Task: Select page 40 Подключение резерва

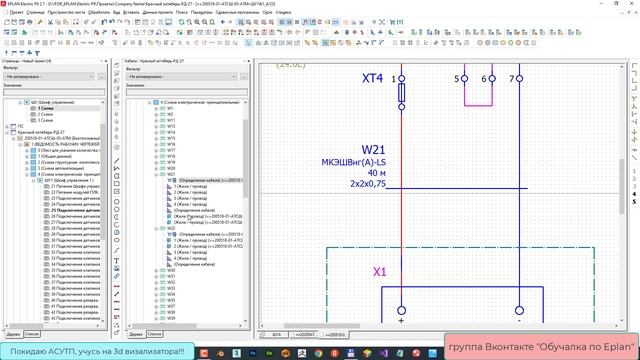Action: 75,300
